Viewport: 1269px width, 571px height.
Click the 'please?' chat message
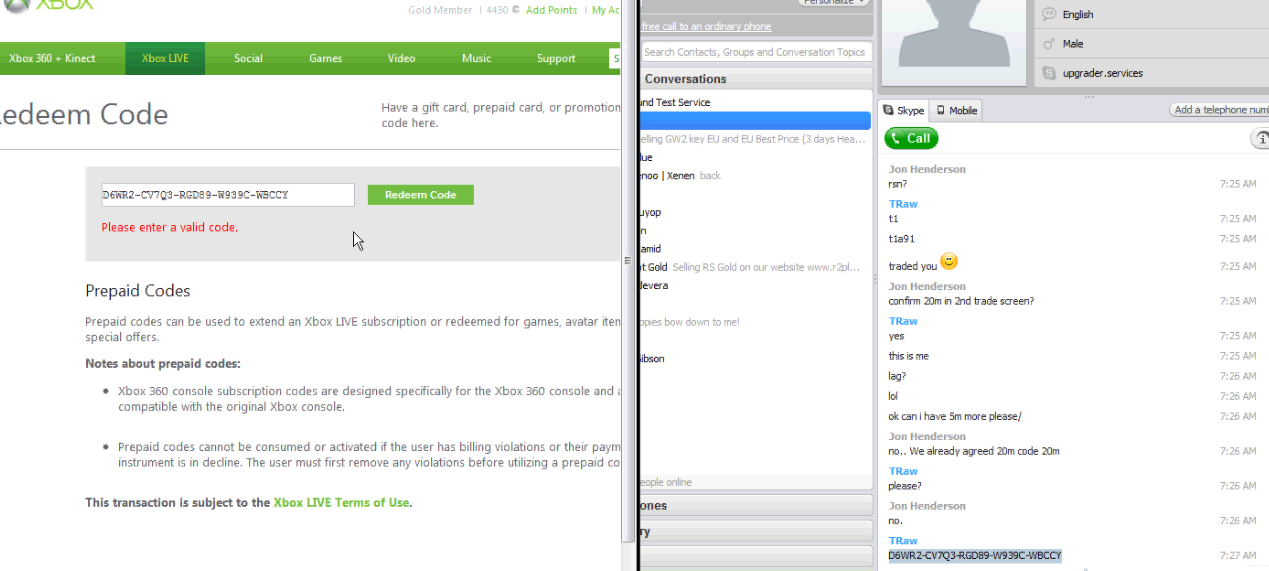[x=904, y=486]
